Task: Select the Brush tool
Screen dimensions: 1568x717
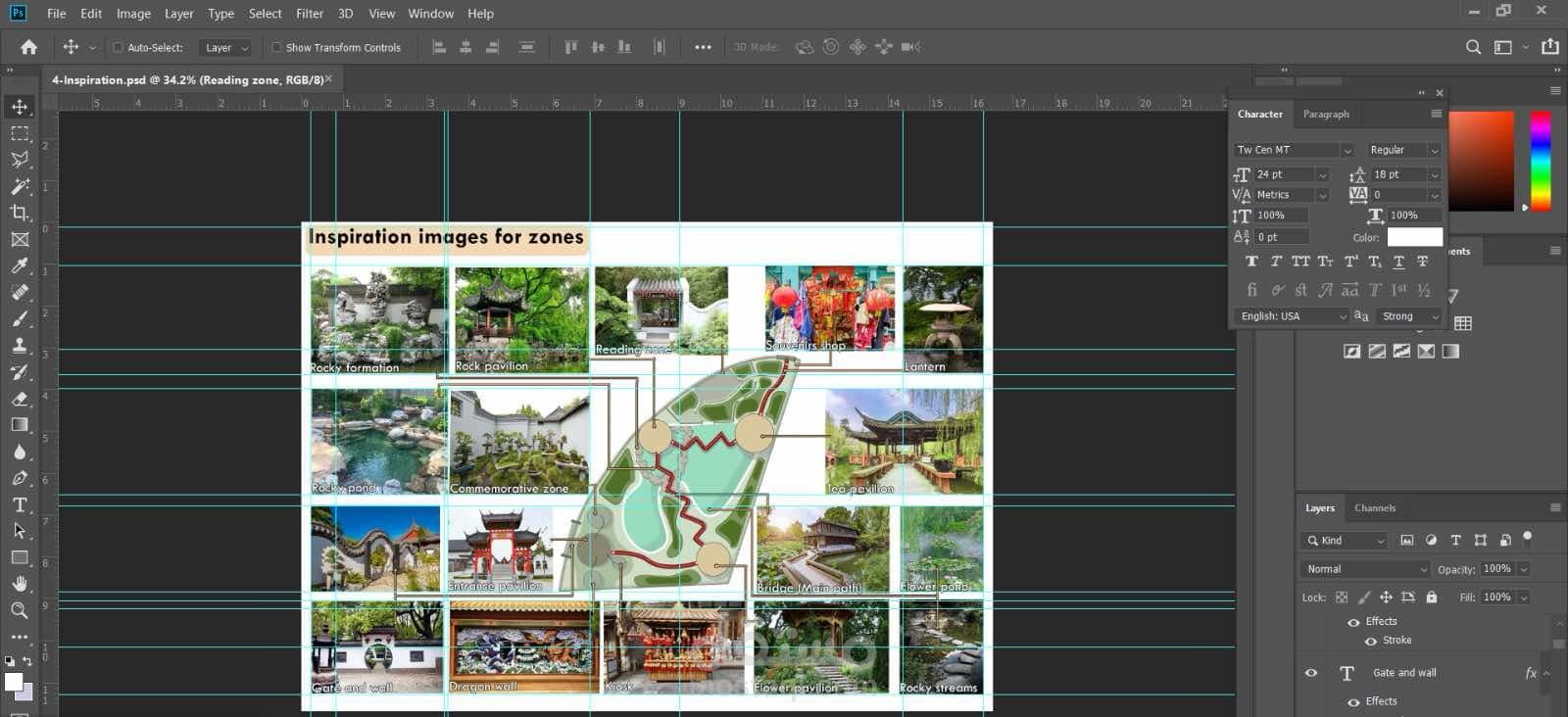Action: tap(20, 318)
